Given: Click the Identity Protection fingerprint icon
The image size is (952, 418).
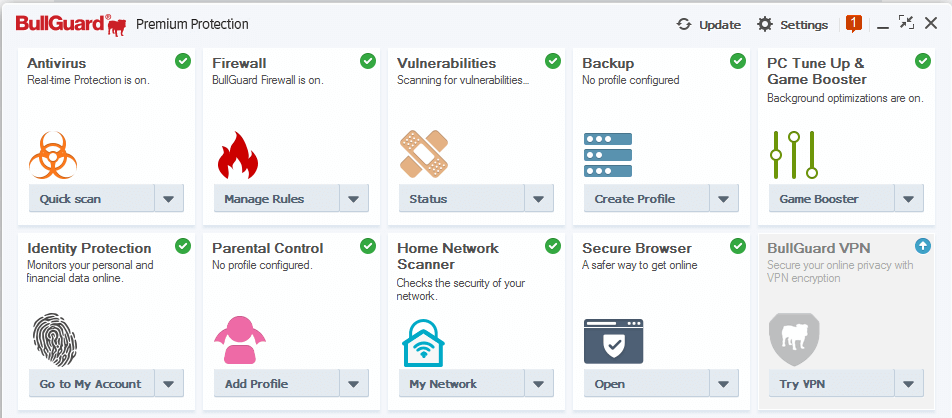Looking at the screenshot, I should pyautogui.click(x=53, y=339).
